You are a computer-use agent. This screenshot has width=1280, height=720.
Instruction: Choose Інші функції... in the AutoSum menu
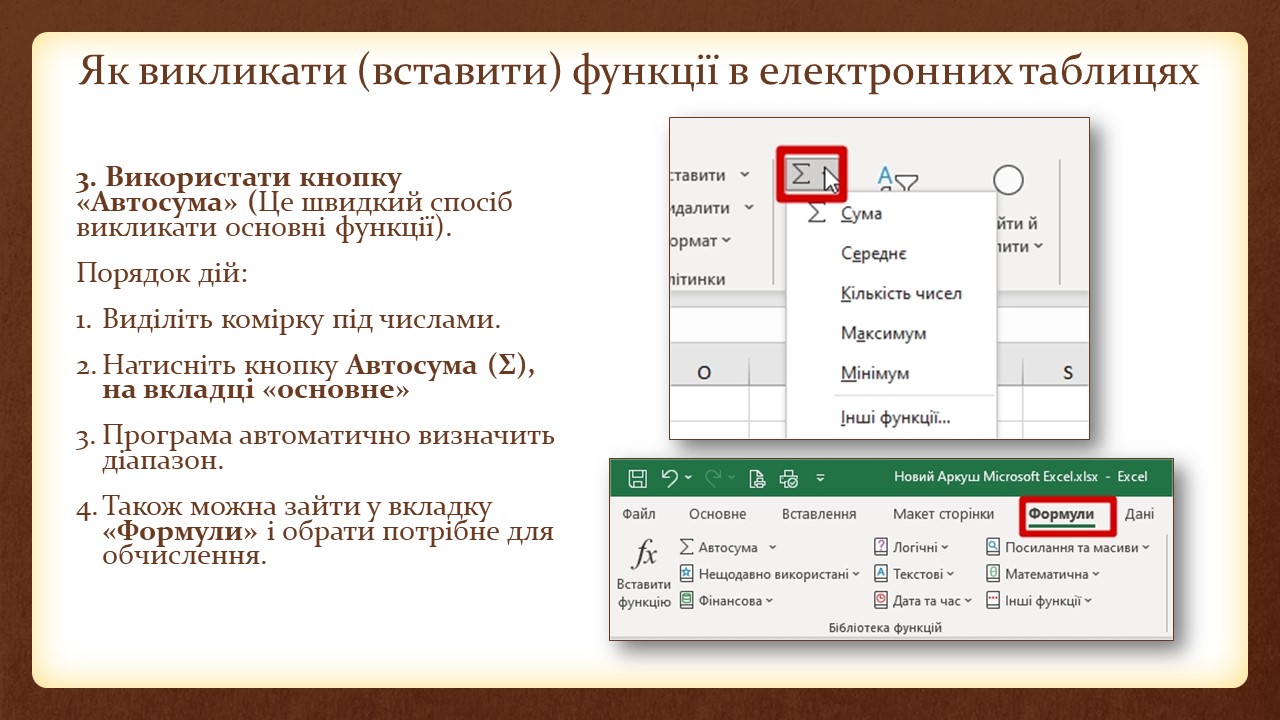pos(895,418)
